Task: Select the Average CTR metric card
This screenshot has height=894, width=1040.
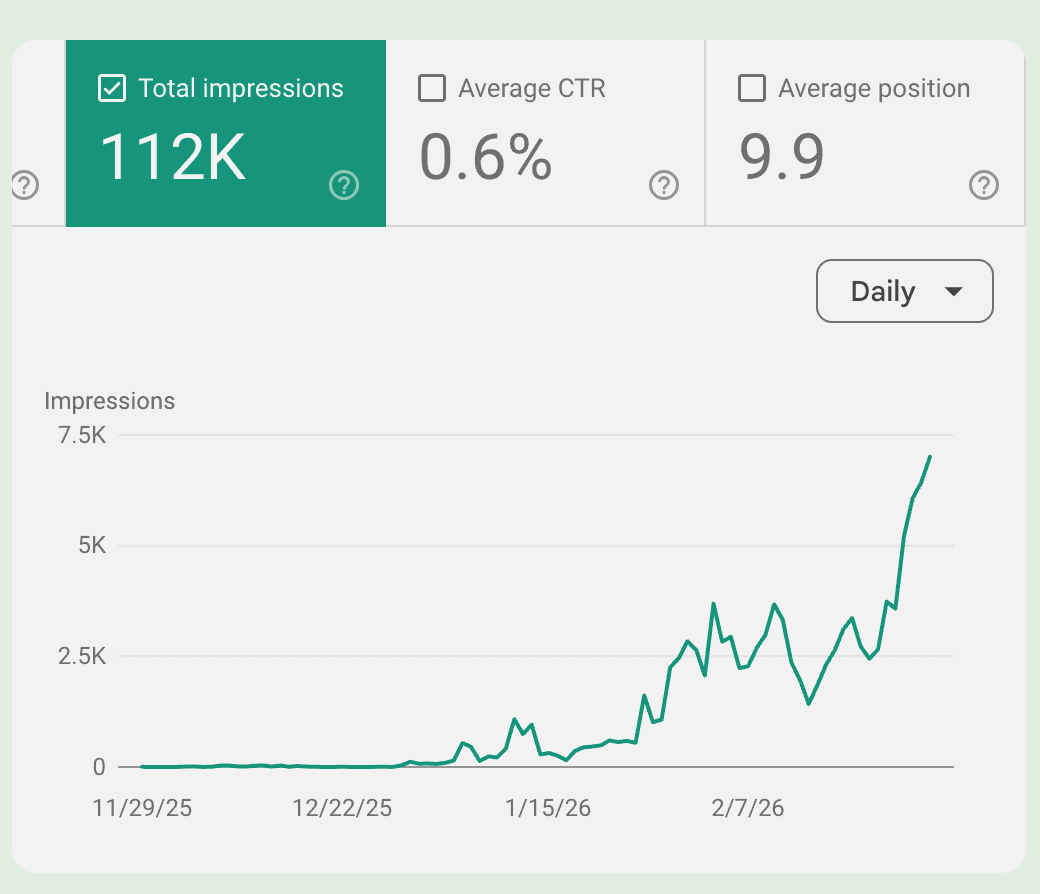Action: pyautogui.click(x=544, y=133)
